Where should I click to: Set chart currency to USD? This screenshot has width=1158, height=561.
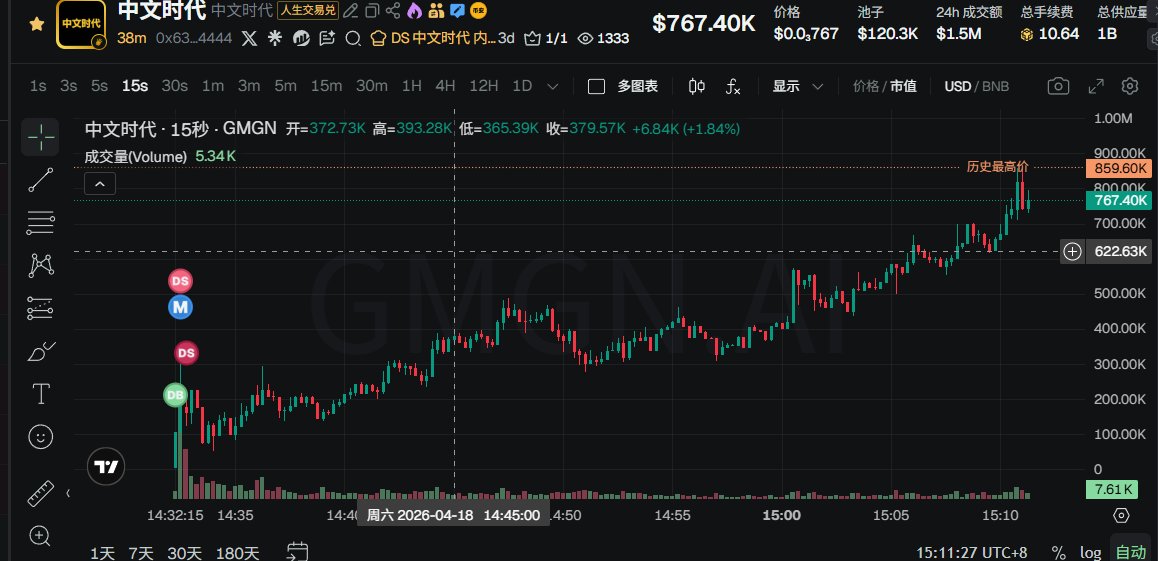point(957,86)
